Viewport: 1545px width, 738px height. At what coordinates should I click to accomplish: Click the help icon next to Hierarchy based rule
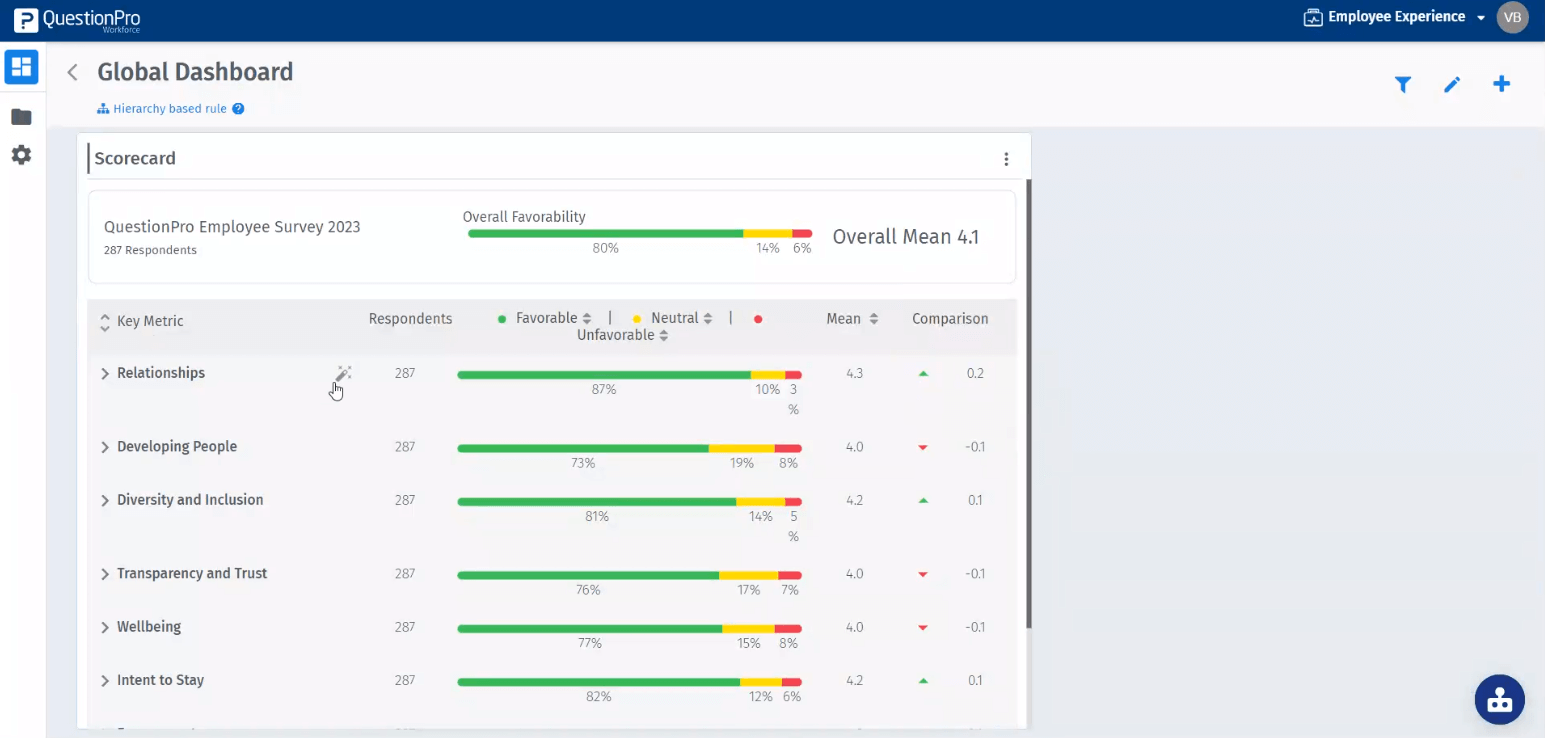(x=238, y=109)
